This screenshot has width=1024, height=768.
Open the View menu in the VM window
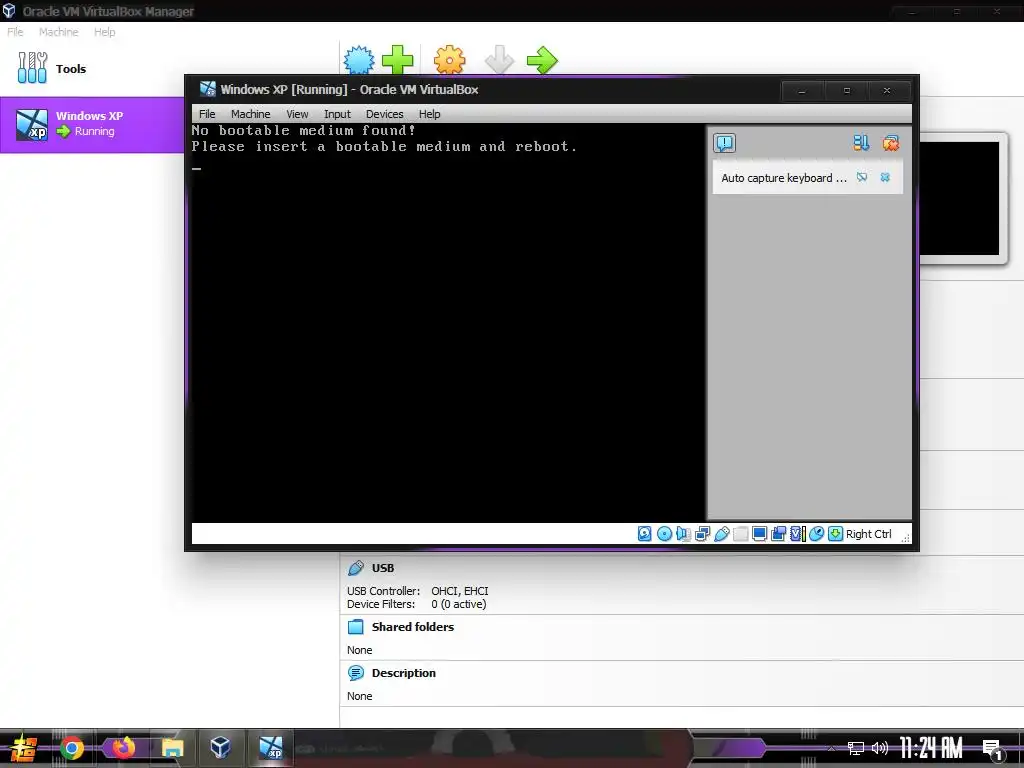297,114
